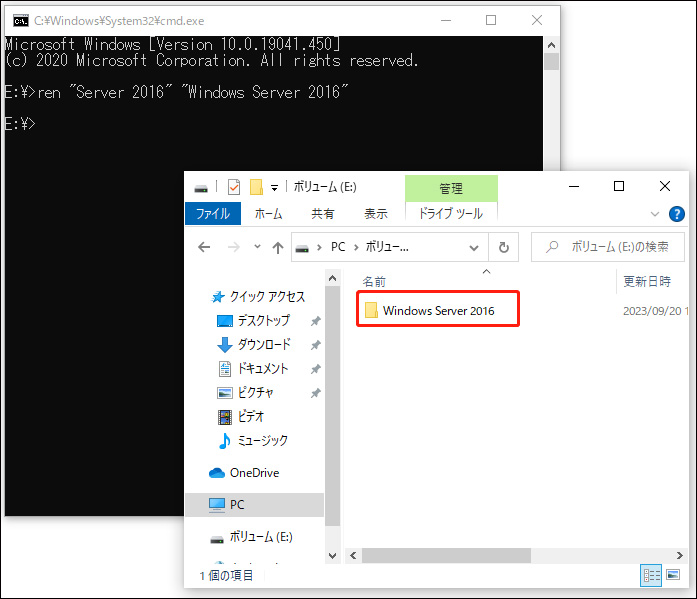Open the address bar history dropdown
This screenshot has height=599, width=697.
[474, 248]
